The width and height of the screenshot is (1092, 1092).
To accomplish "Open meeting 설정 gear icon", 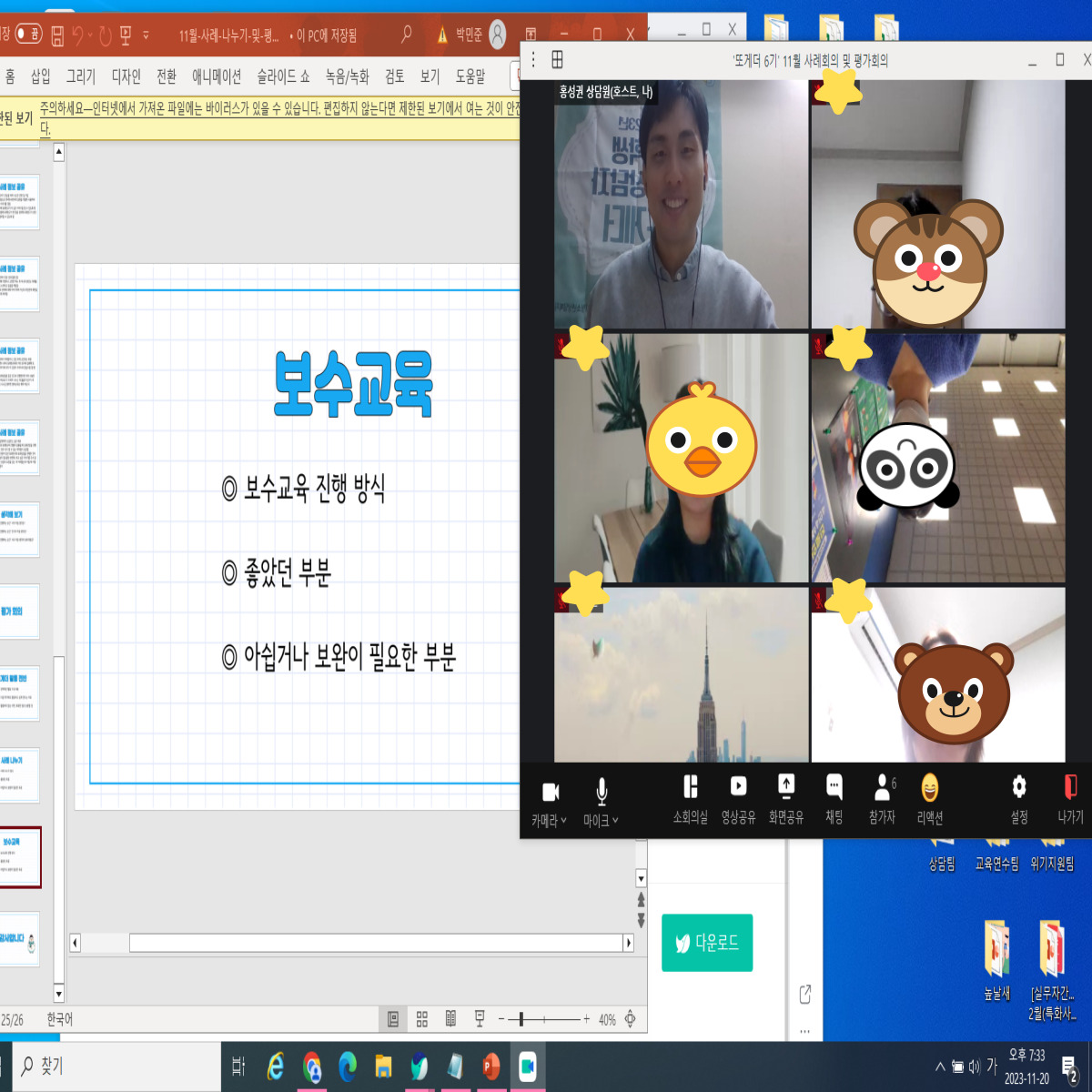I will [1019, 787].
